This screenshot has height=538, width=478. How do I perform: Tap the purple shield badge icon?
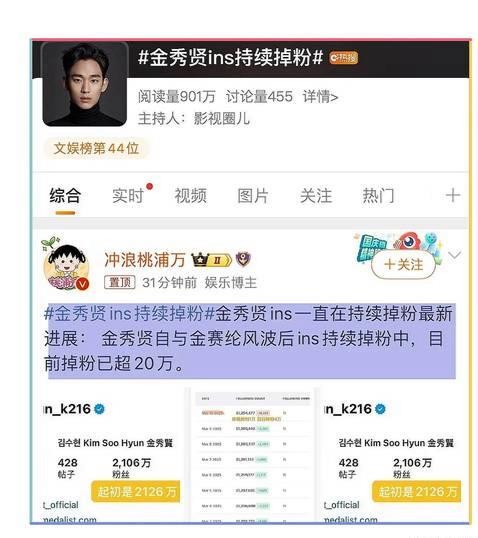[243, 259]
